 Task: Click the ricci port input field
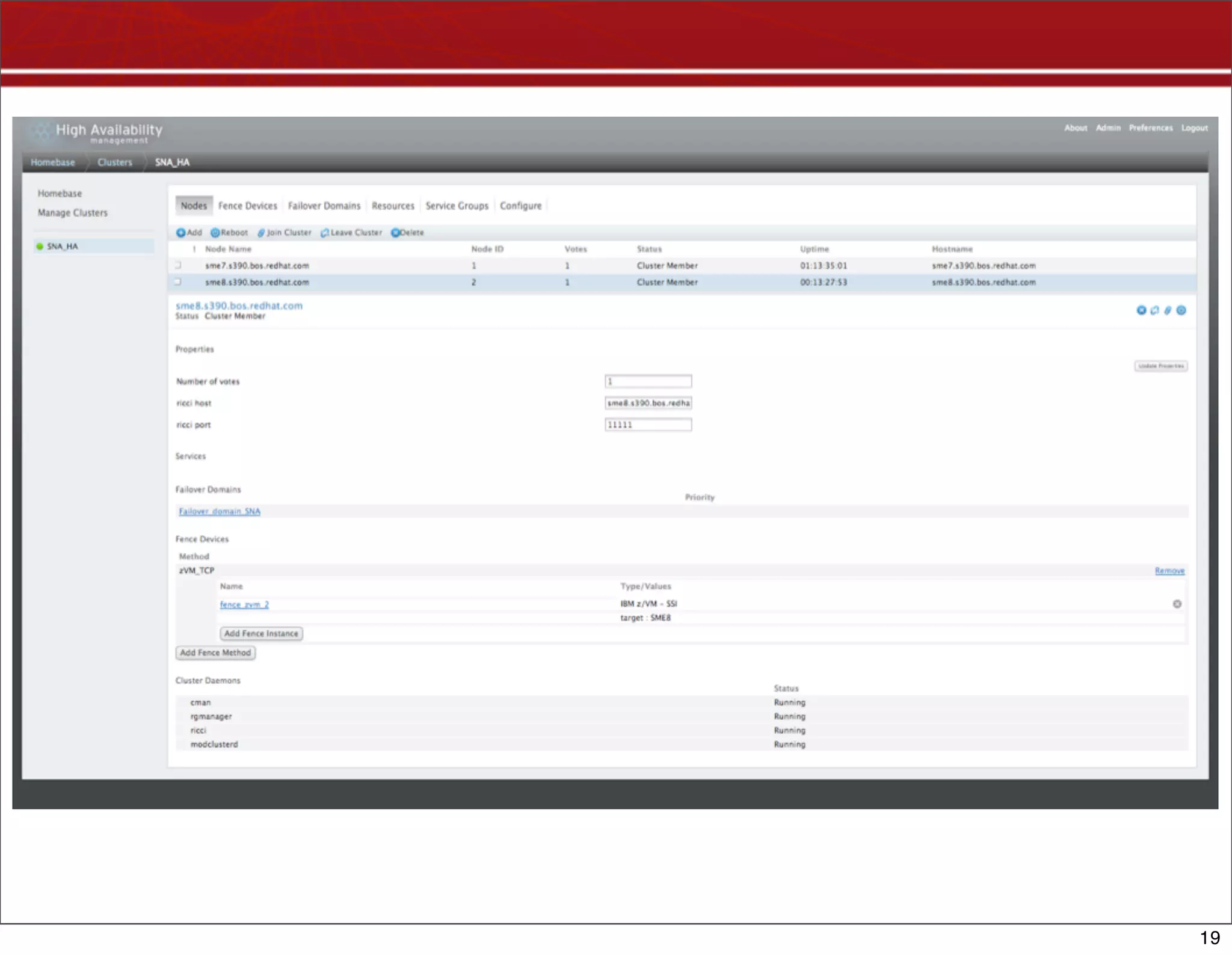tap(648, 425)
